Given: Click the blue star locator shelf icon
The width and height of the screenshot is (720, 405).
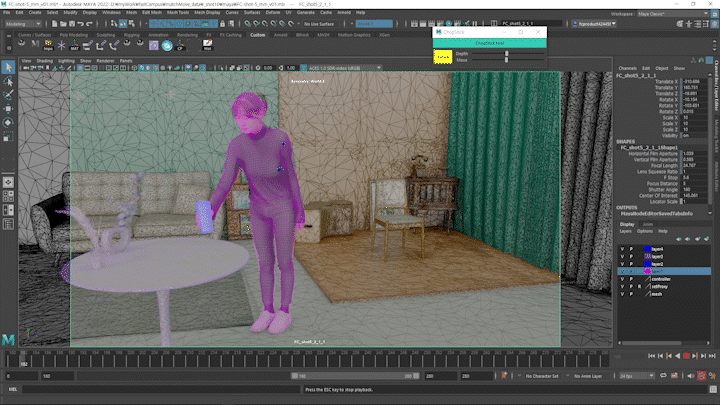Looking at the screenshot, I should point(62,45).
